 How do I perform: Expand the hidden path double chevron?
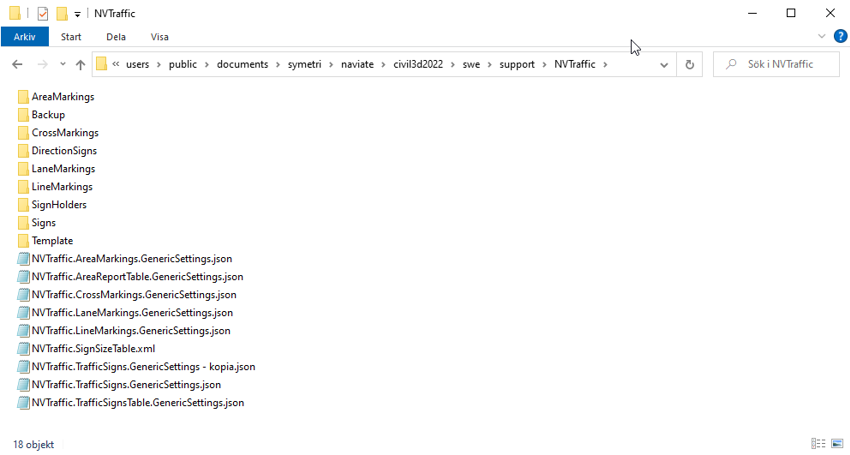click(115, 64)
